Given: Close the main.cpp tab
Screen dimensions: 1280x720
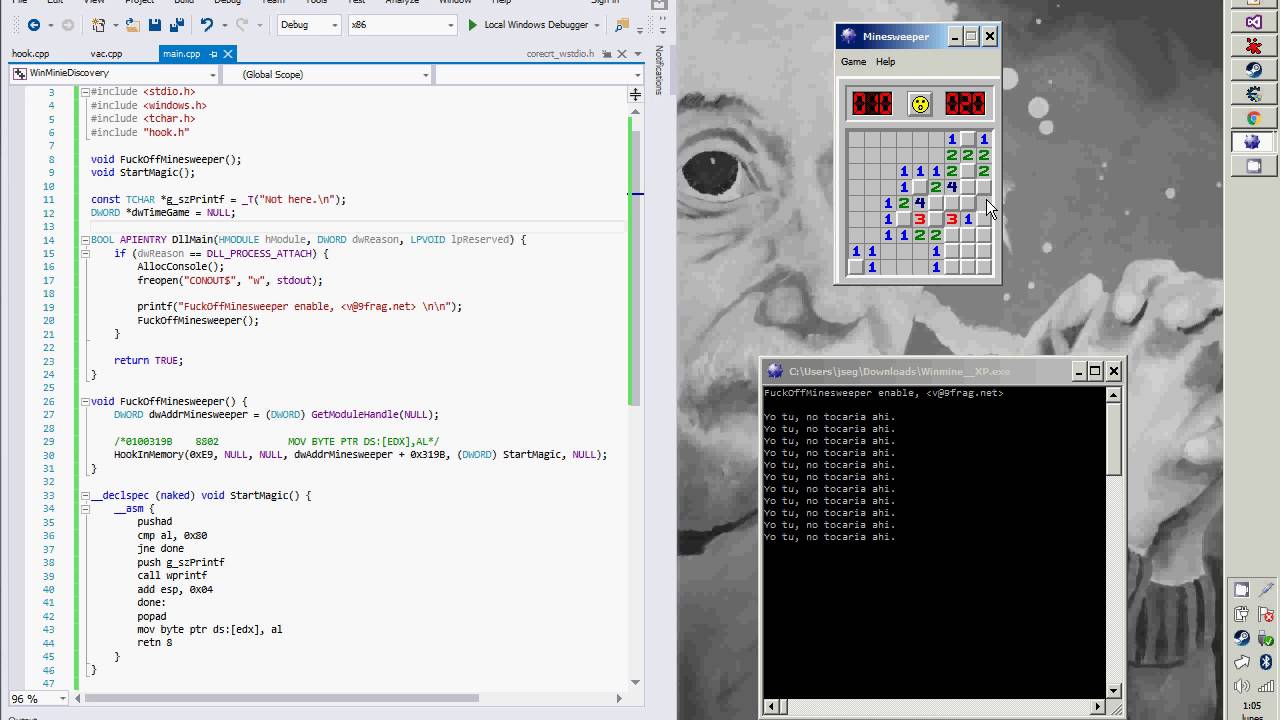Looking at the screenshot, I should tap(228, 54).
